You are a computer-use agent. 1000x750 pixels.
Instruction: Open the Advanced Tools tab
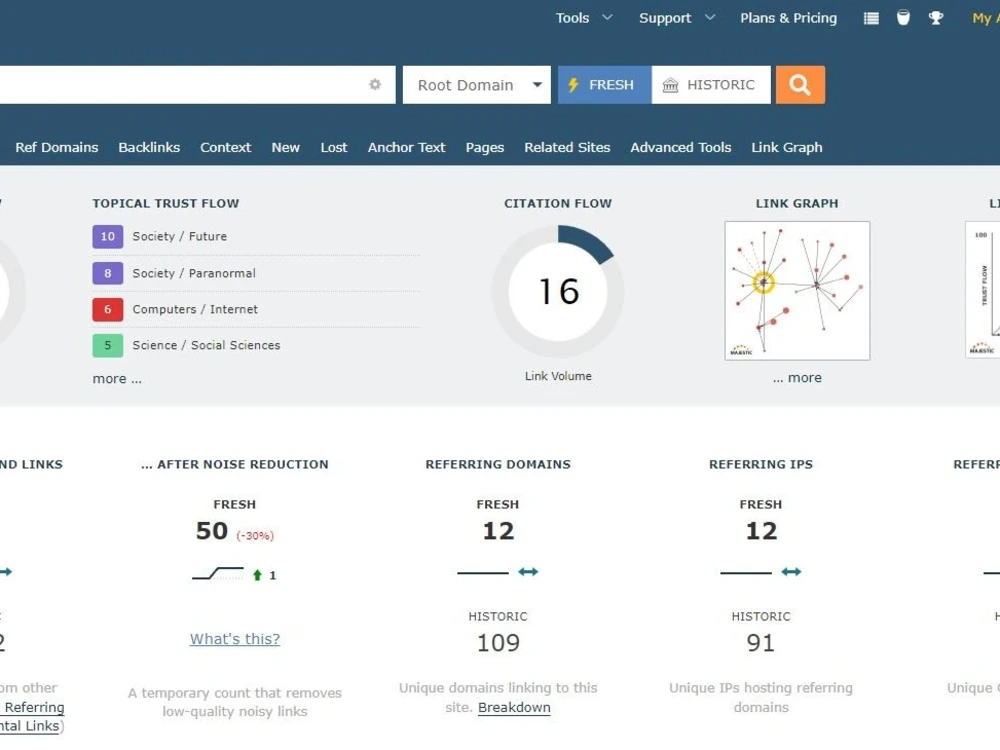[680, 147]
